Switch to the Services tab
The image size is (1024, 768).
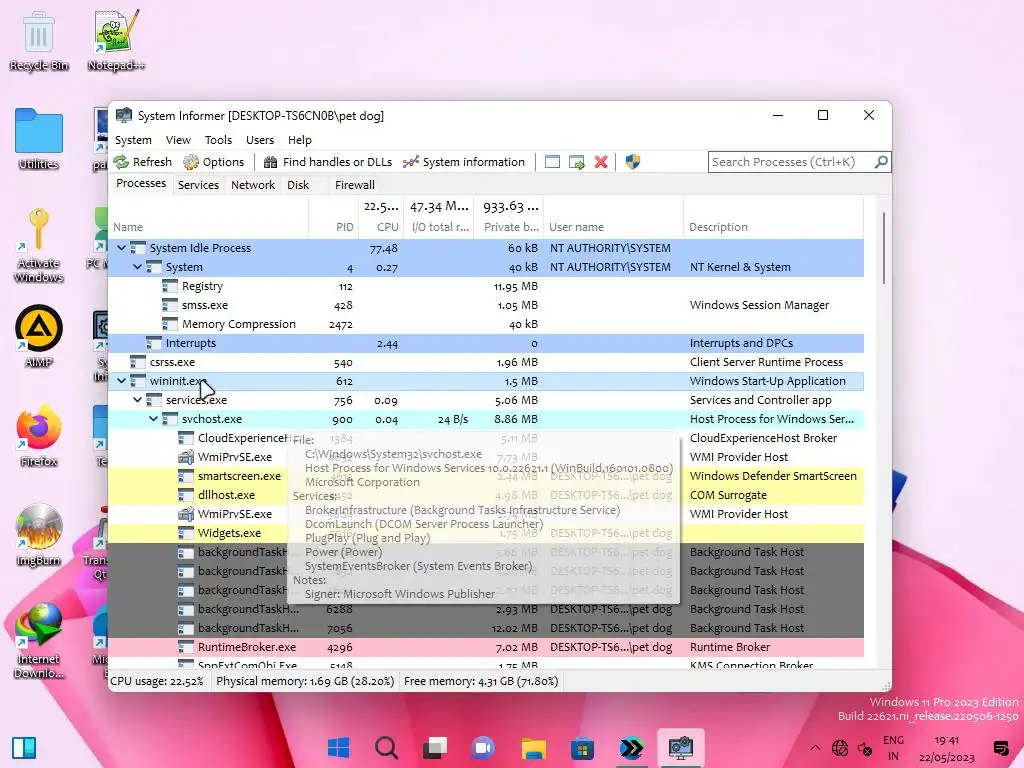pyautogui.click(x=199, y=185)
